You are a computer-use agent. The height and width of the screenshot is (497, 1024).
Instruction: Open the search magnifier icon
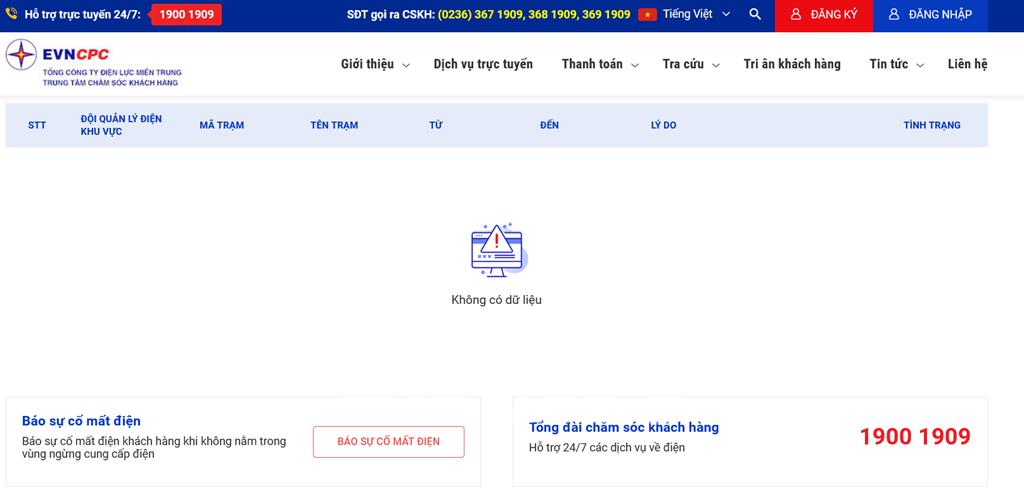click(x=755, y=15)
